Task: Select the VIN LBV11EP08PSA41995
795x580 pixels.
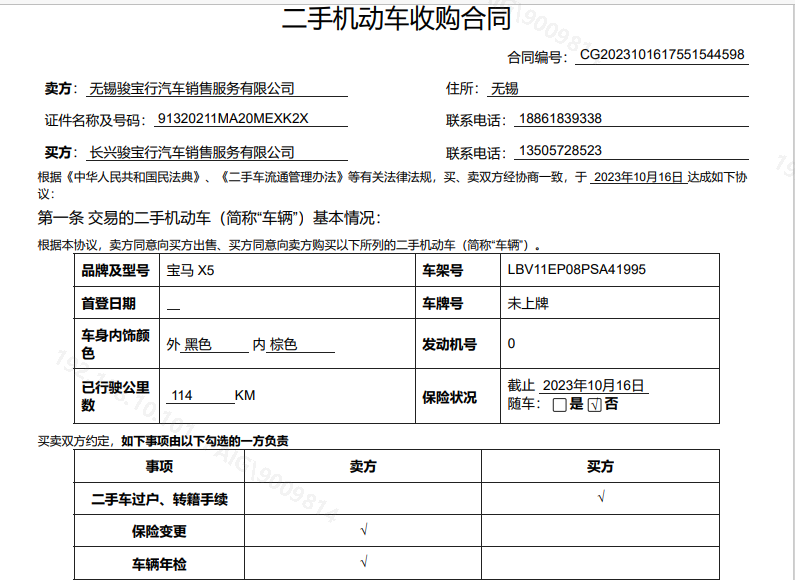Action: [576, 270]
